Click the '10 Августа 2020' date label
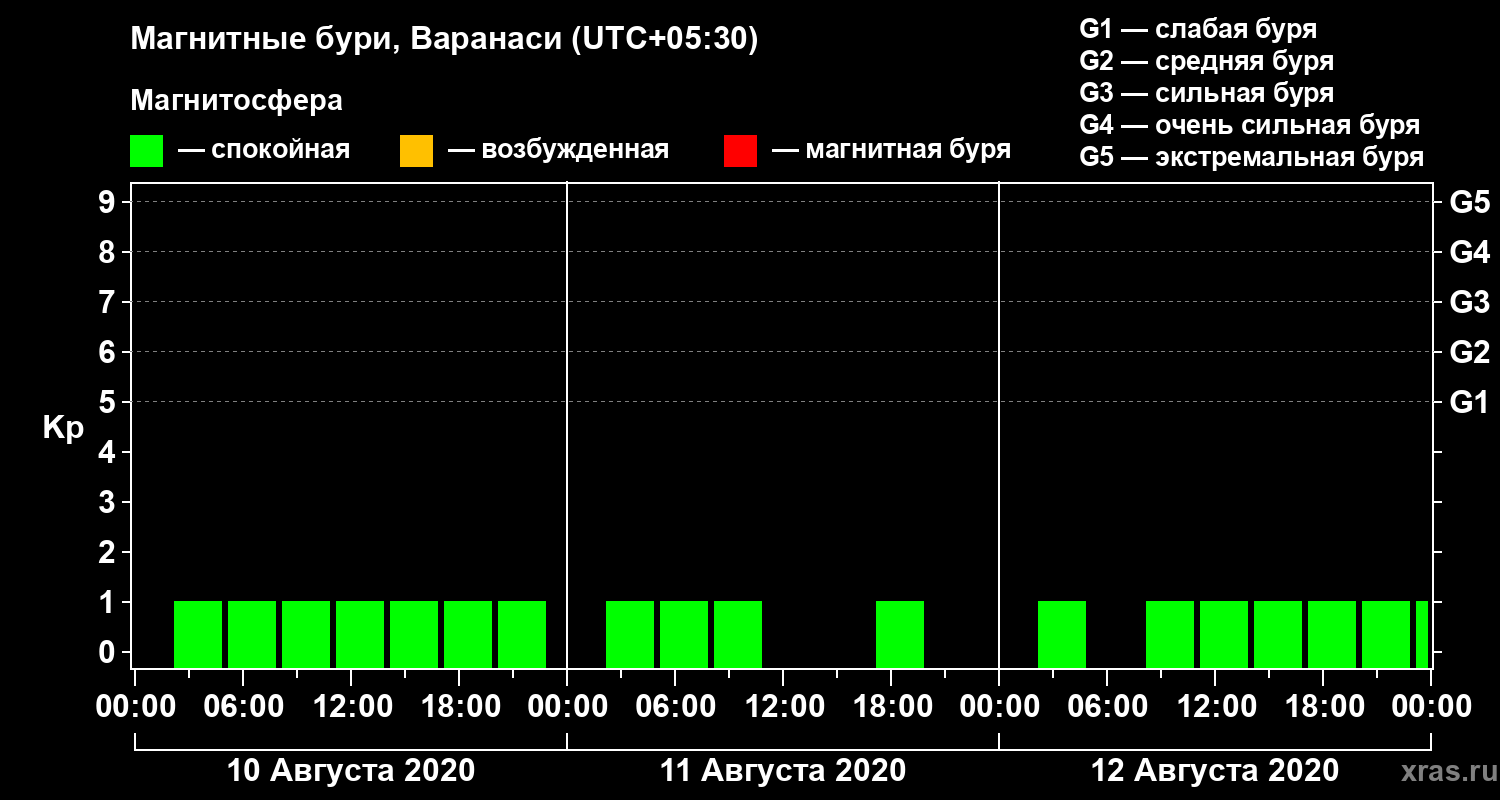The height and width of the screenshot is (800, 1500). 351,771
